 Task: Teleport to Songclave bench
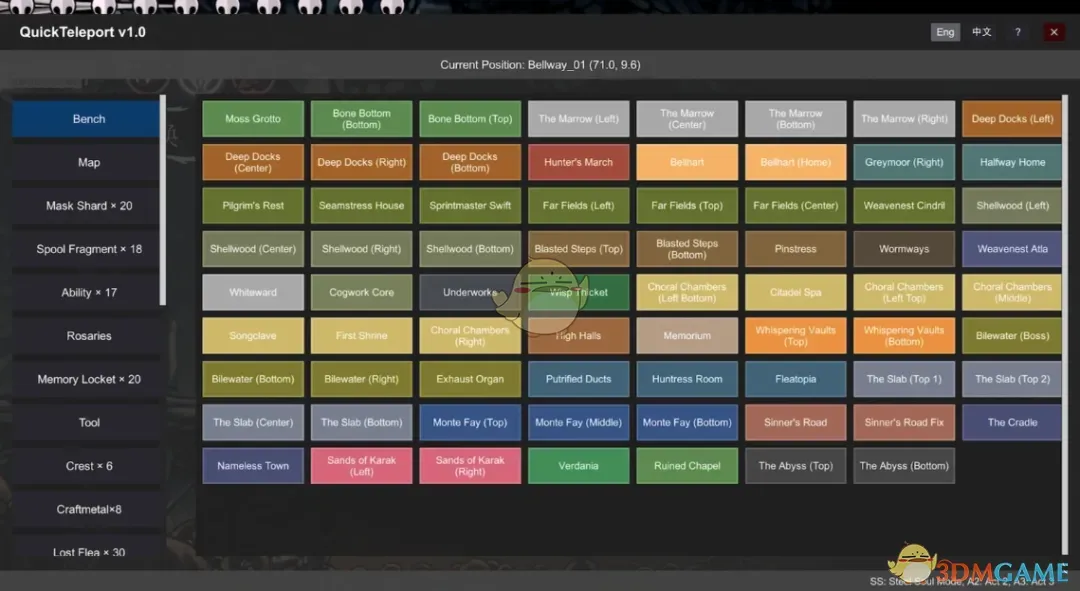[253, 336]
